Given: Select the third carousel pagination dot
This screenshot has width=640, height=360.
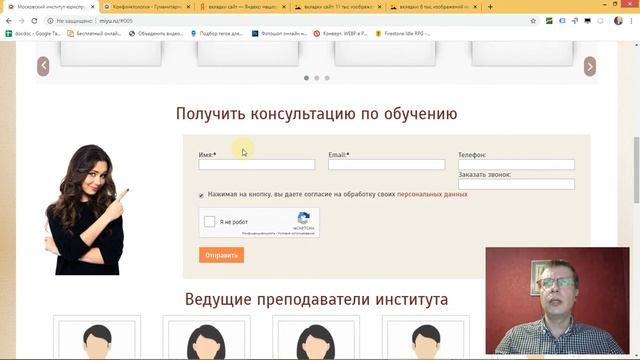Looking at the screenshot, I should click(327, 78).
